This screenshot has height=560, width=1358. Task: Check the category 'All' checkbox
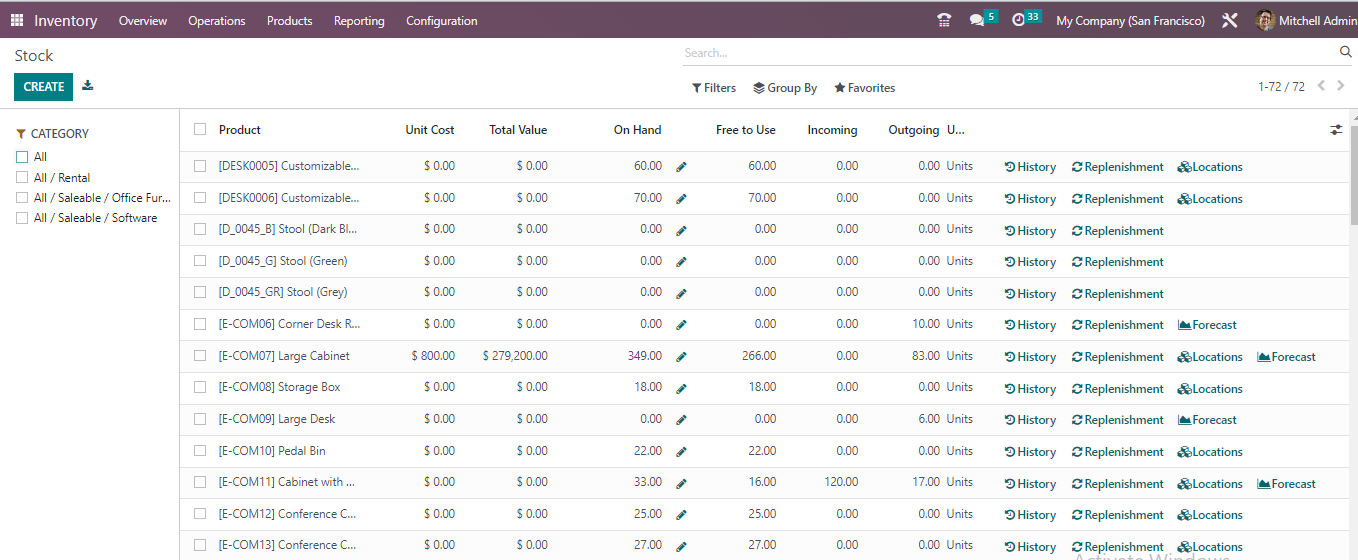tap(22, 157)
